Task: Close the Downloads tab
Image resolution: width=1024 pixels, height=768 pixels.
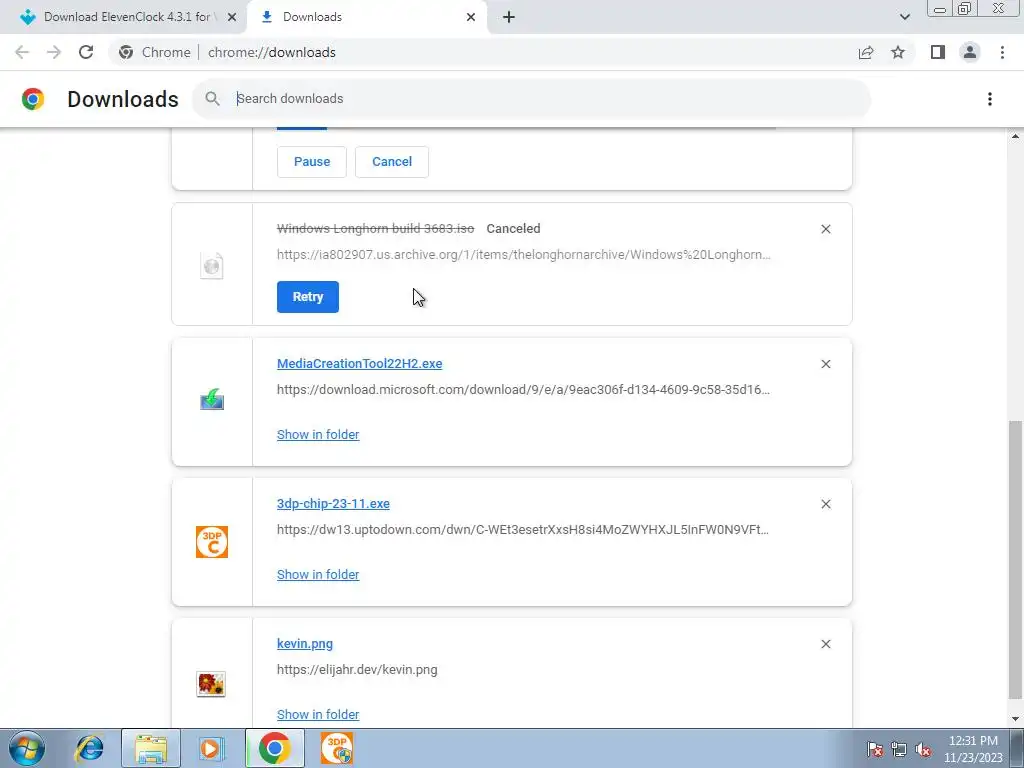Action: 471,17
